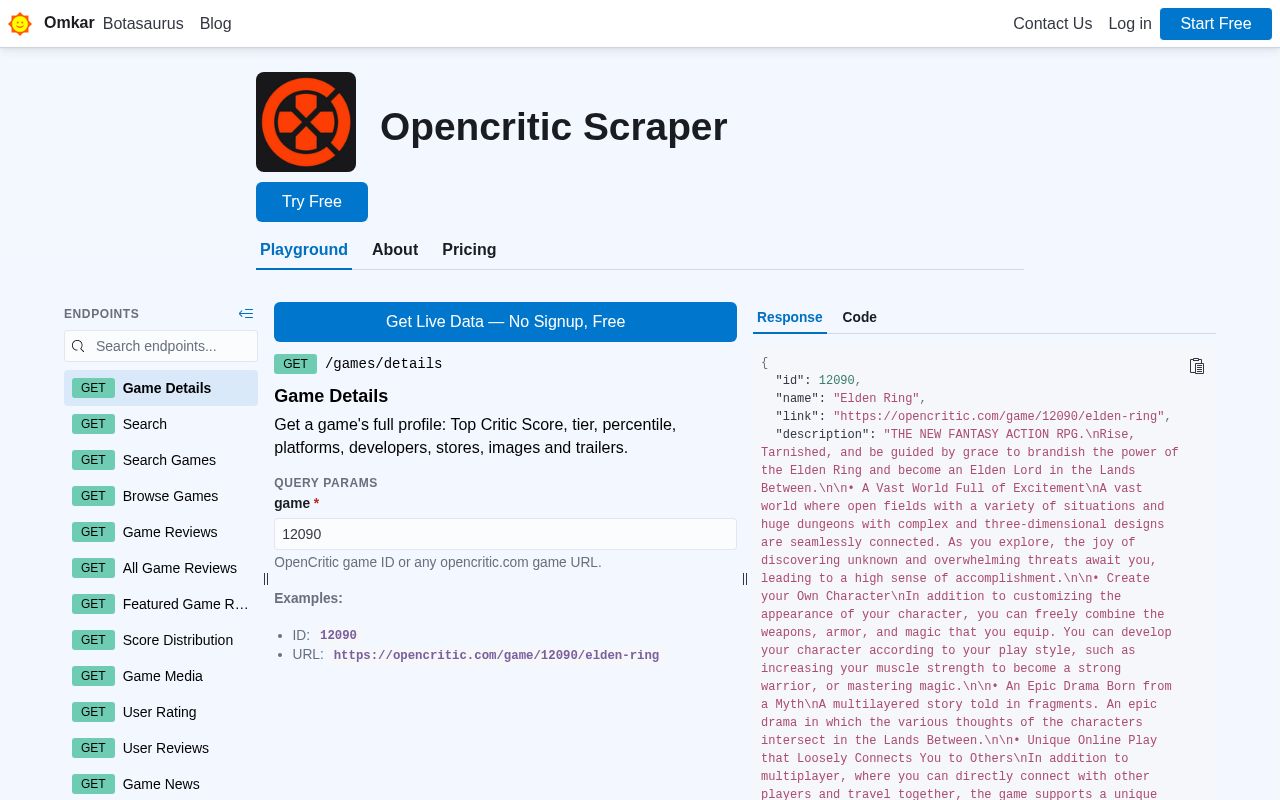The image size is (1280, 800).
Task: Click the Opencritic Scraper page title
Action: point(554,127)
